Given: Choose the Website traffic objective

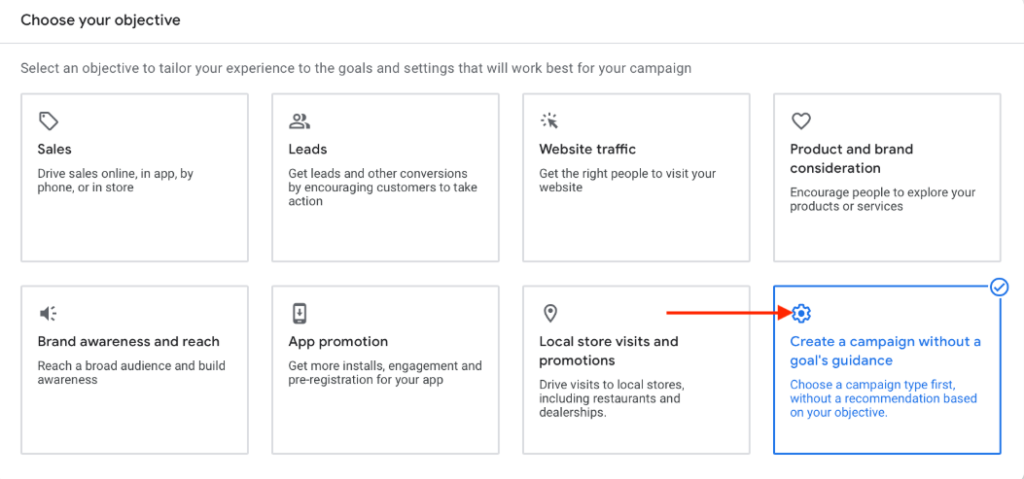Looking at the screenshot, I should pyautogui.click(x=636, y=177).
